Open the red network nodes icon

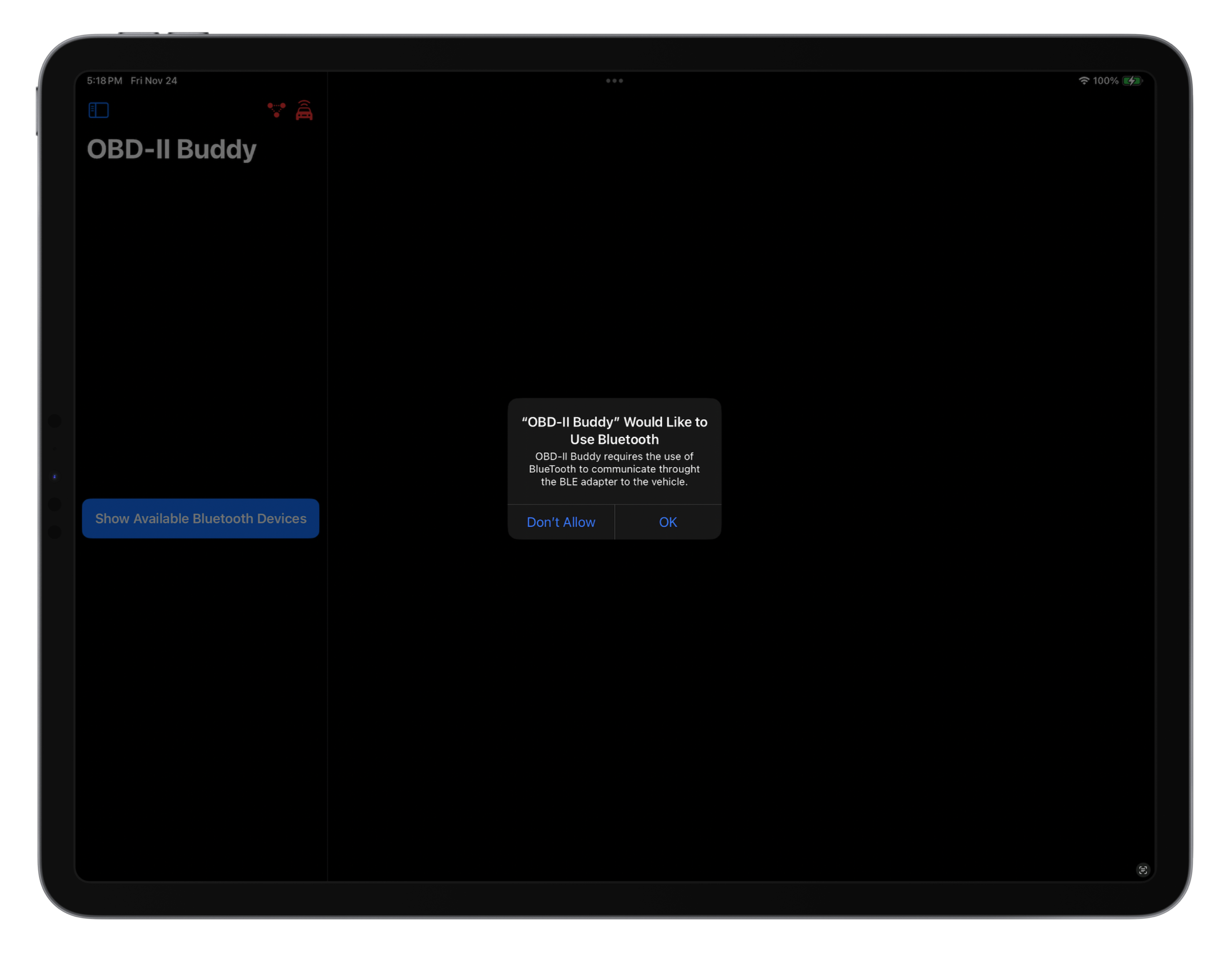coord(276,110)
